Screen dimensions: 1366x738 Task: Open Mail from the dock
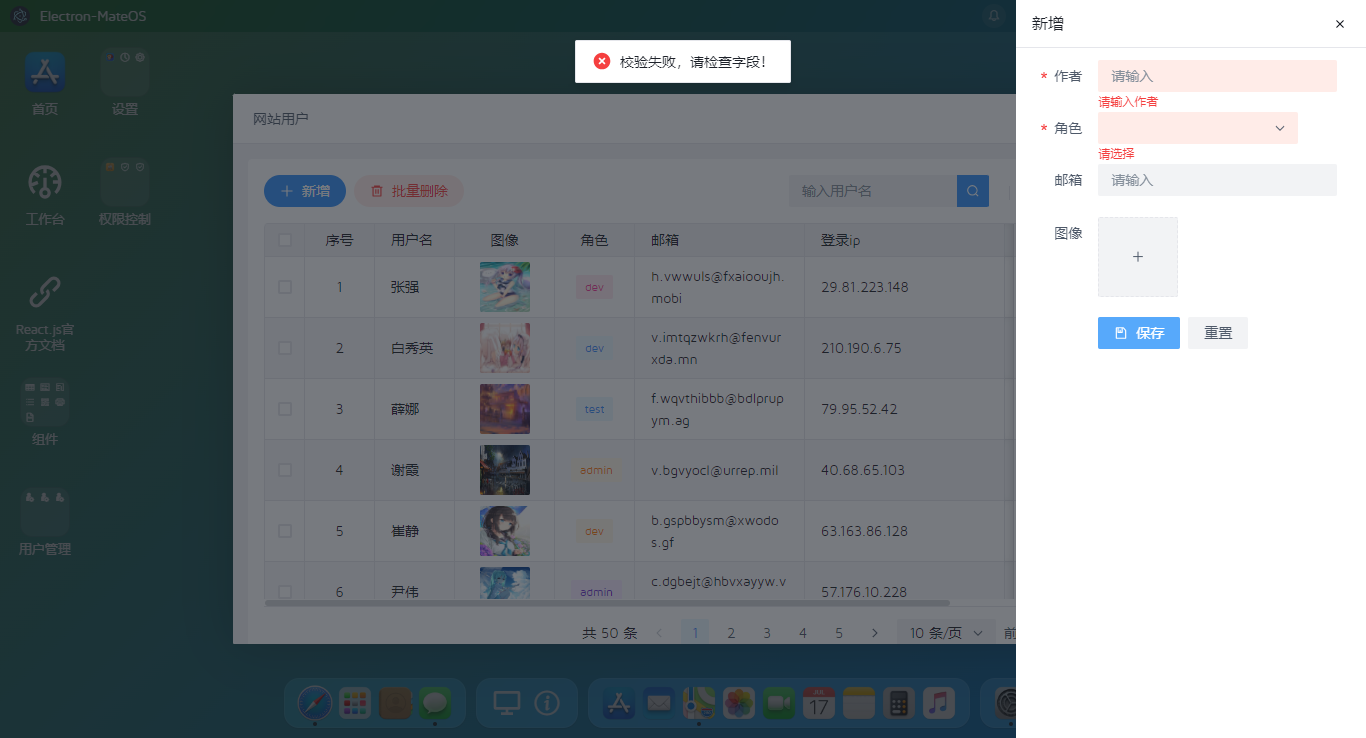click(658, 704)
